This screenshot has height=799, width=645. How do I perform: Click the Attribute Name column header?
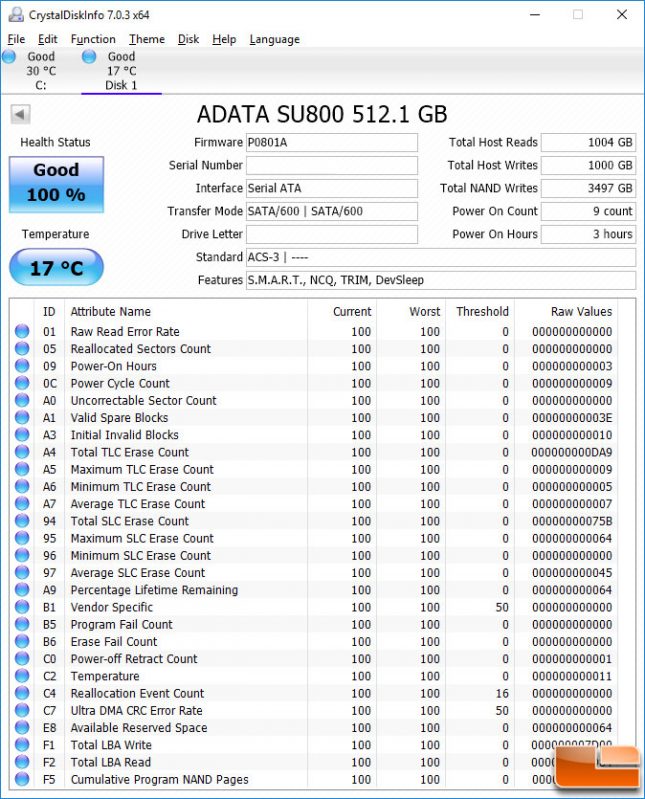pyautogui.click(x=111, y=311)
